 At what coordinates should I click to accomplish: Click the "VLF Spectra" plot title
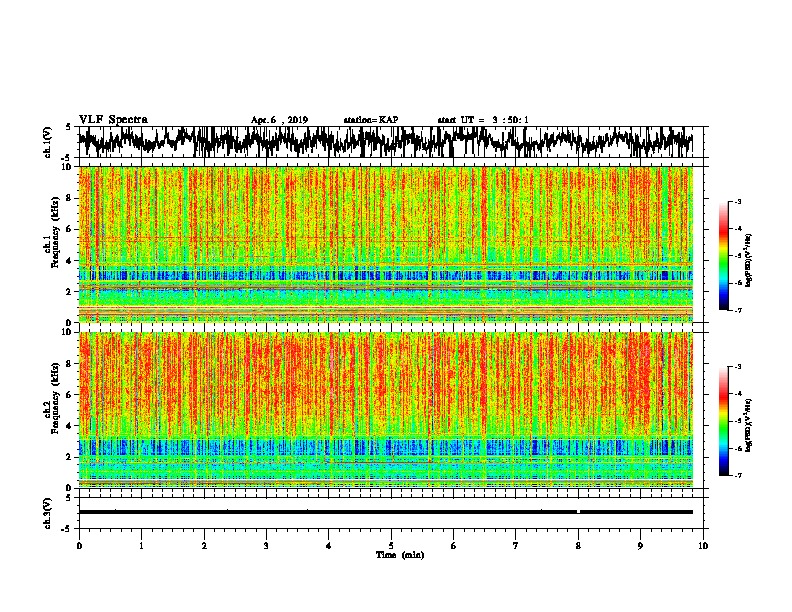(113, 120)
